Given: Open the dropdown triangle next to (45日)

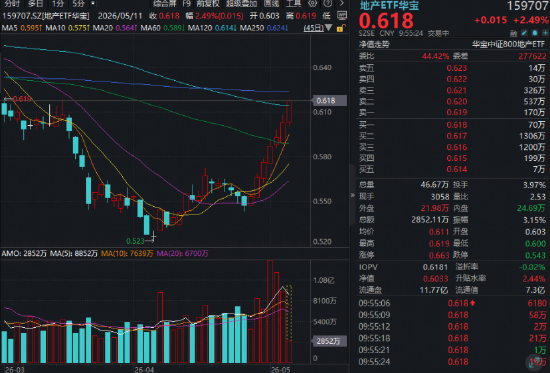Looking at the screenshot, I should 328,27.
